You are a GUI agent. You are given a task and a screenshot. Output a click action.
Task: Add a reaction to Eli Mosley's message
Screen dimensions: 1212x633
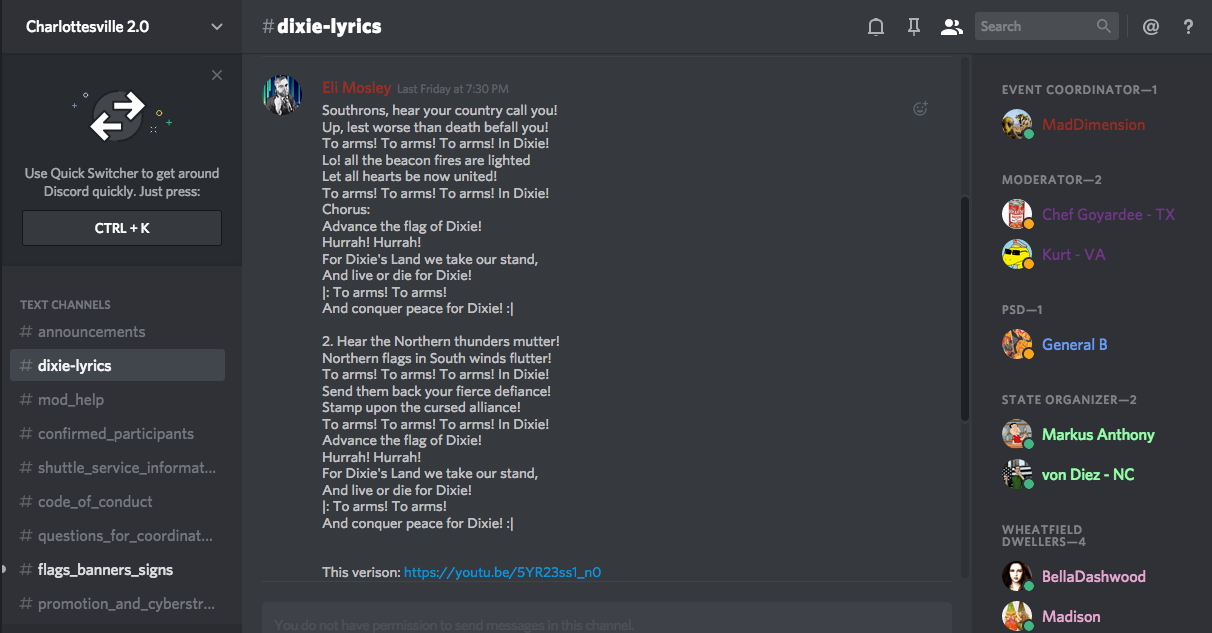pyautogui.click(x=921, y=109)
